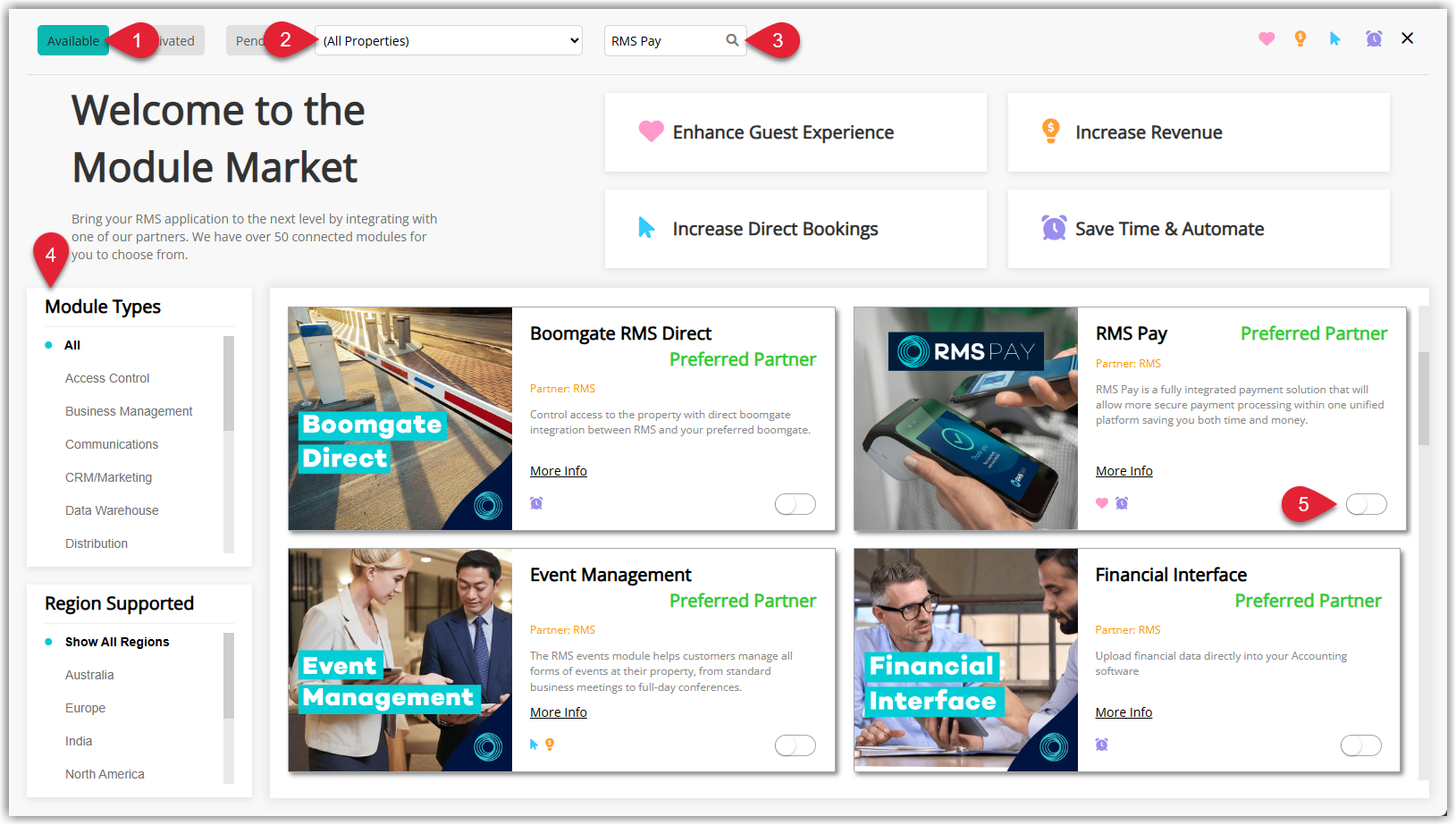Select the Enhance Guest Experience category
Screen dimensions: 1456x825
tap(795, 132)
